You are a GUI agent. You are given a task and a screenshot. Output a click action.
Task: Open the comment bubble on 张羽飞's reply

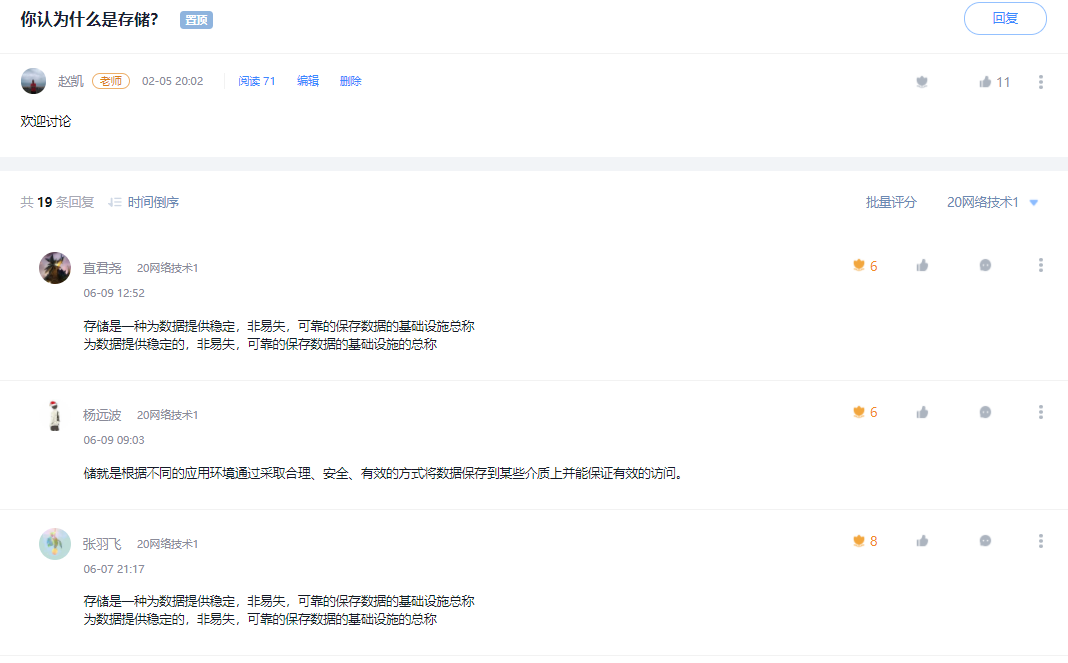985,540
